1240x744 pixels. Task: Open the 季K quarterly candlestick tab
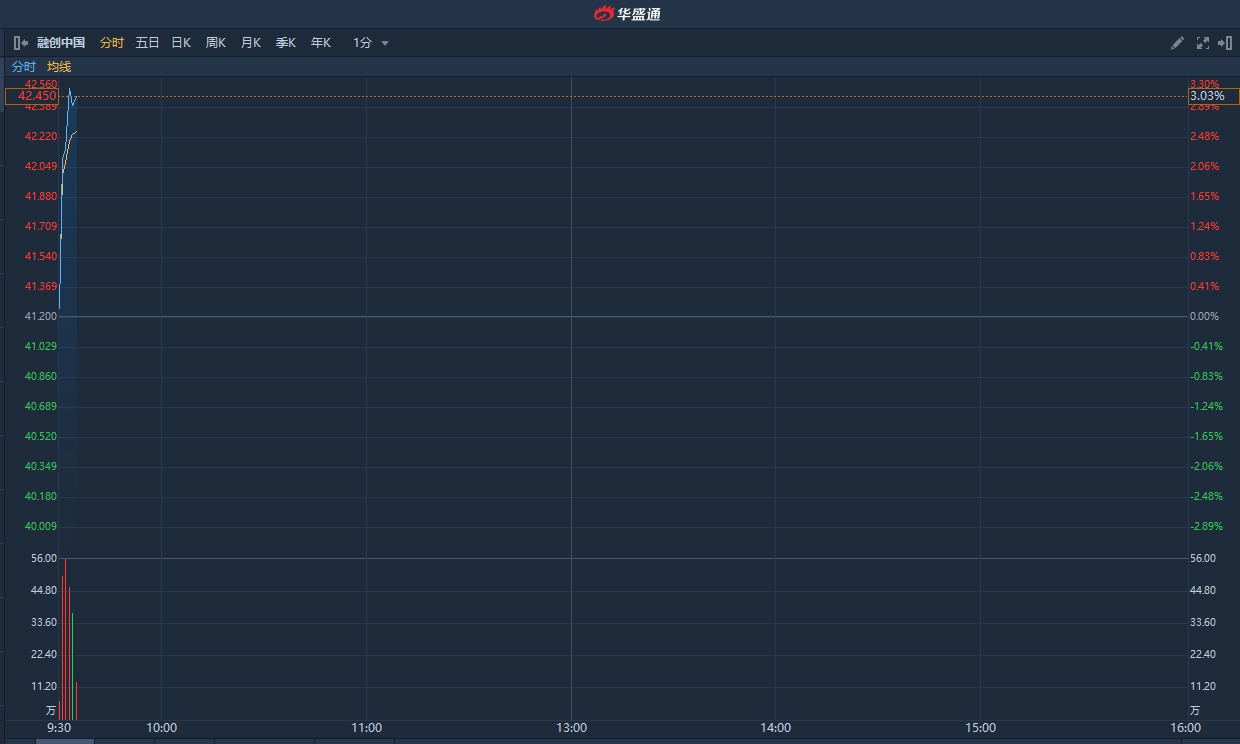click(285, 43)
